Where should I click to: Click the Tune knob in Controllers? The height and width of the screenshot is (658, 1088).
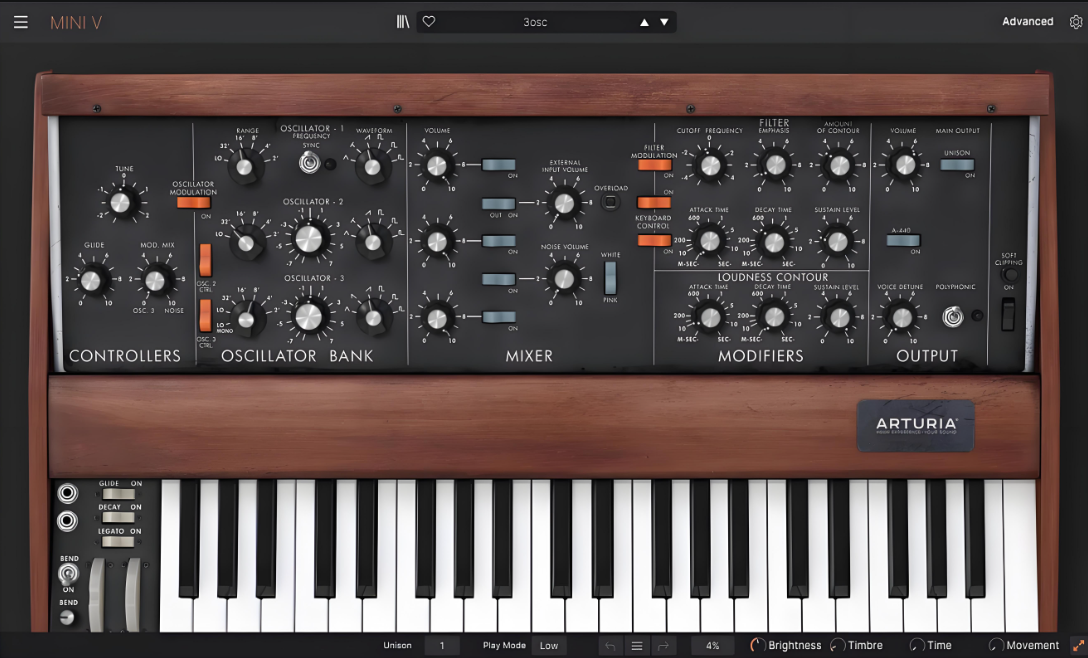click(121, 203)
